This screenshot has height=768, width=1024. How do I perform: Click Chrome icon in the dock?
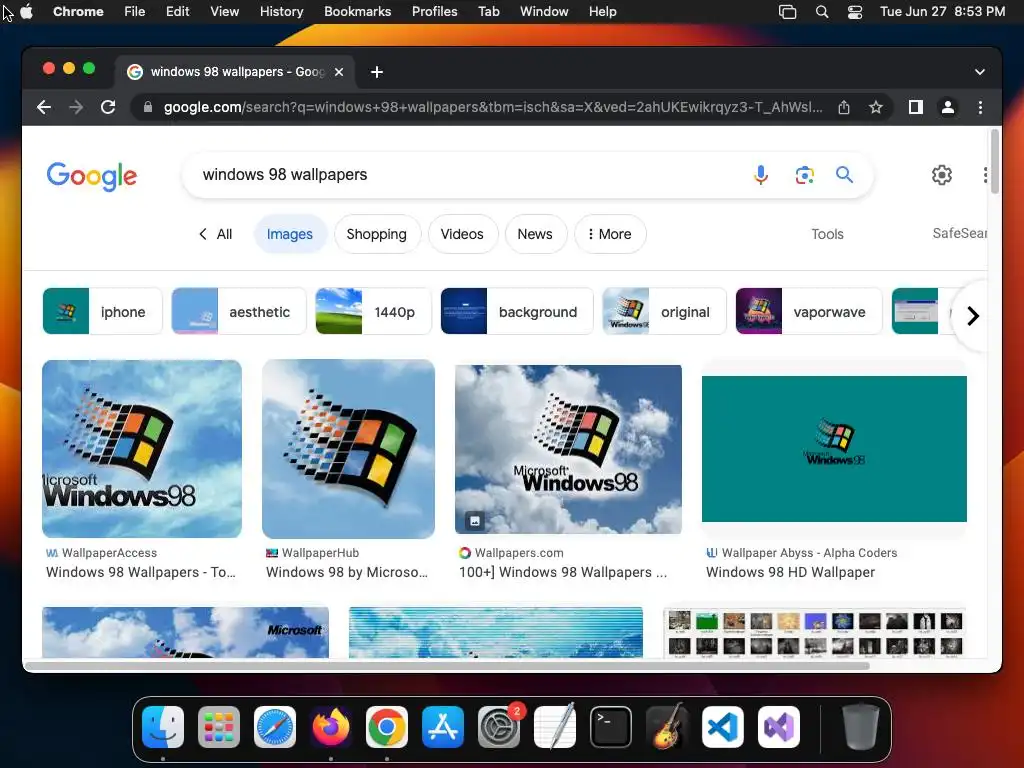[387, 727]
